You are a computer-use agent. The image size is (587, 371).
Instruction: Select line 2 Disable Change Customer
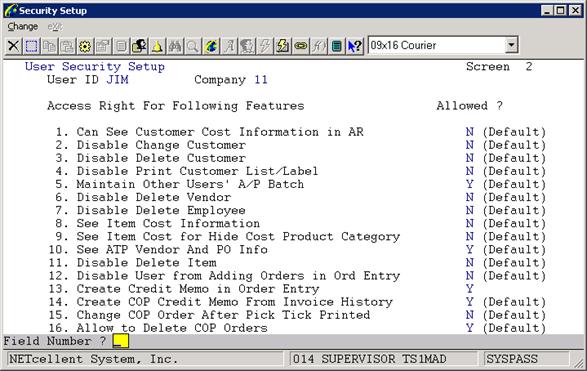(x=150, y=145)
